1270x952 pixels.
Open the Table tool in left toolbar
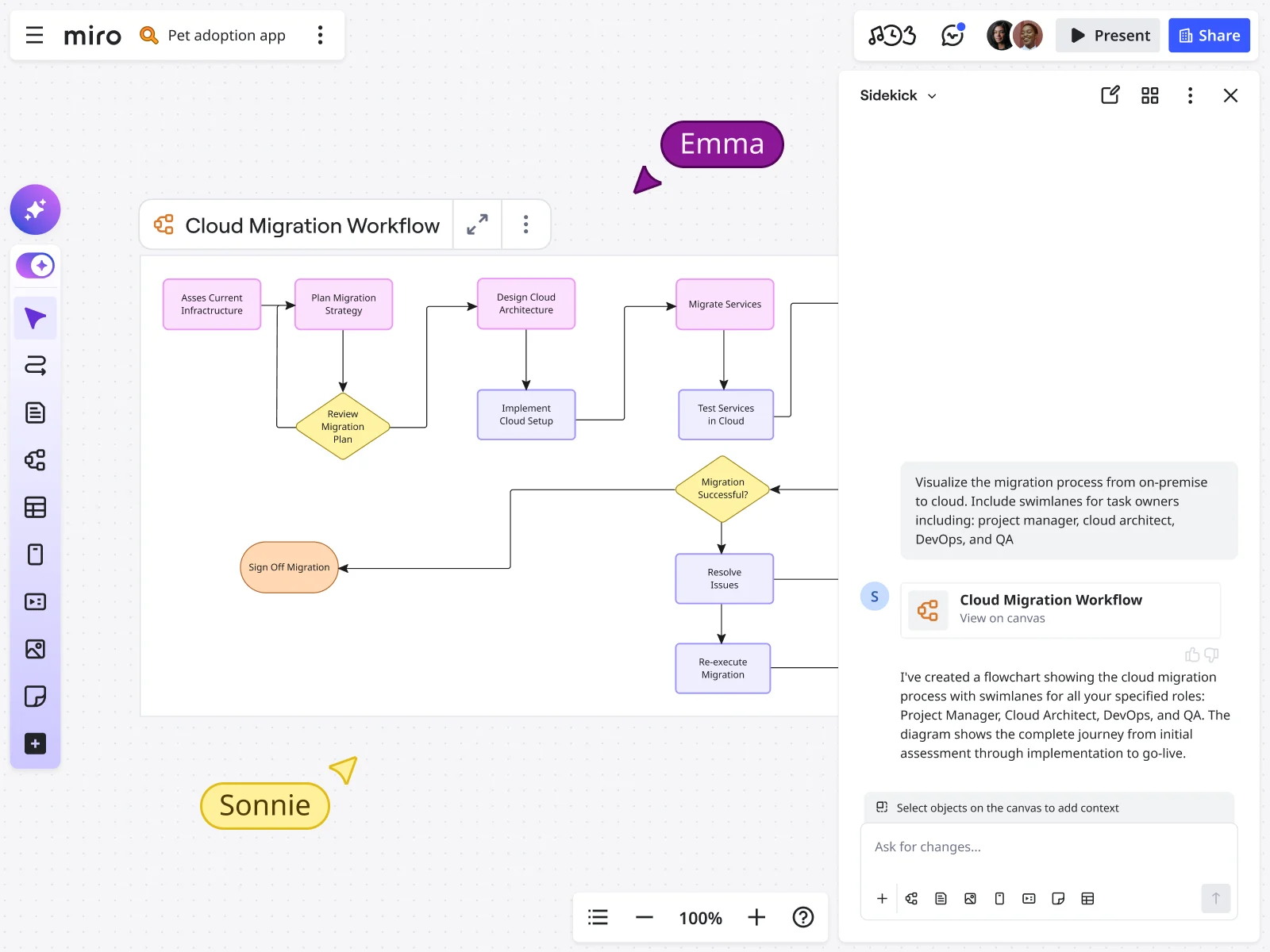tap(35, 507)
